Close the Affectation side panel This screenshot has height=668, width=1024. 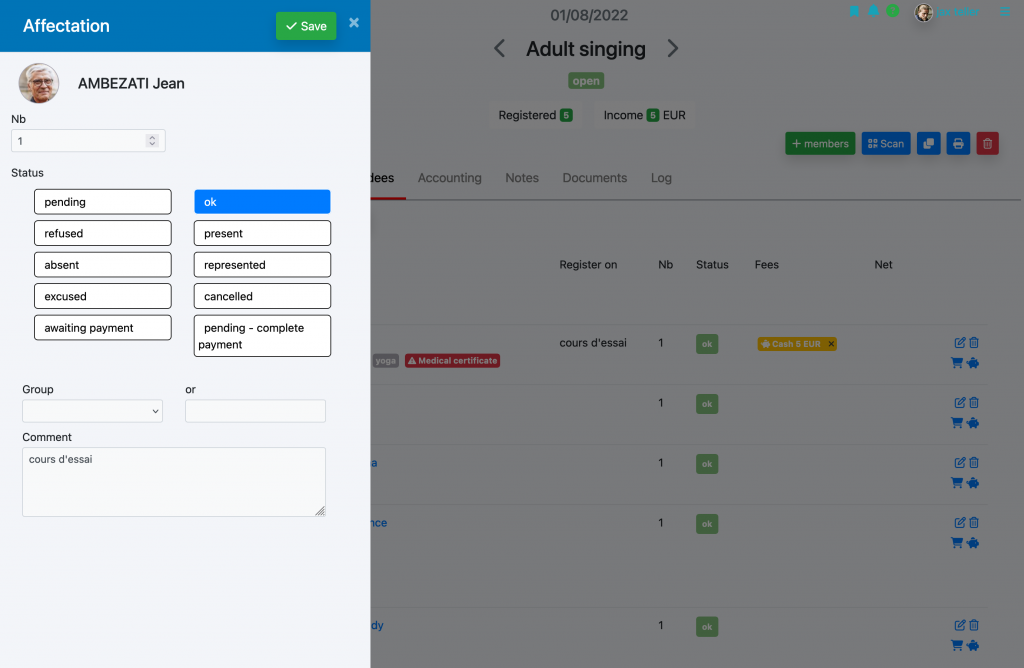[354, 23]
